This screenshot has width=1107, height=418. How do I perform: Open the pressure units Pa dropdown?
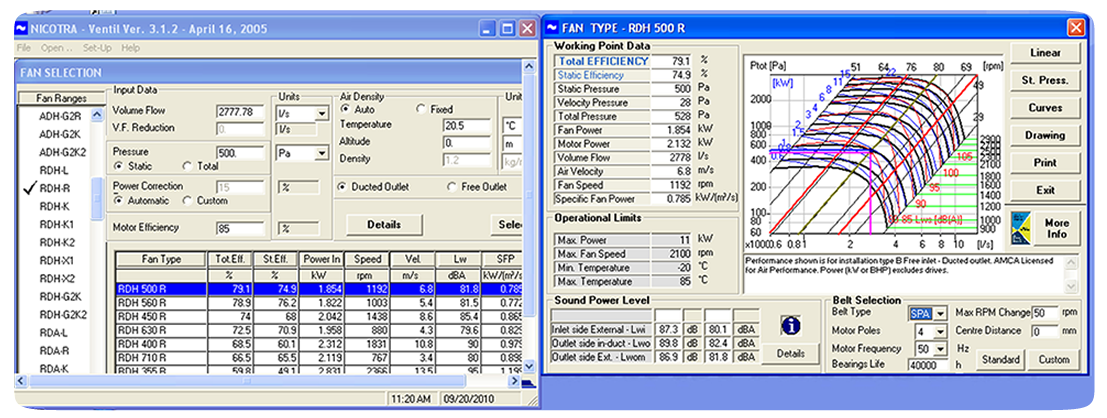click(x=322, y=153)
